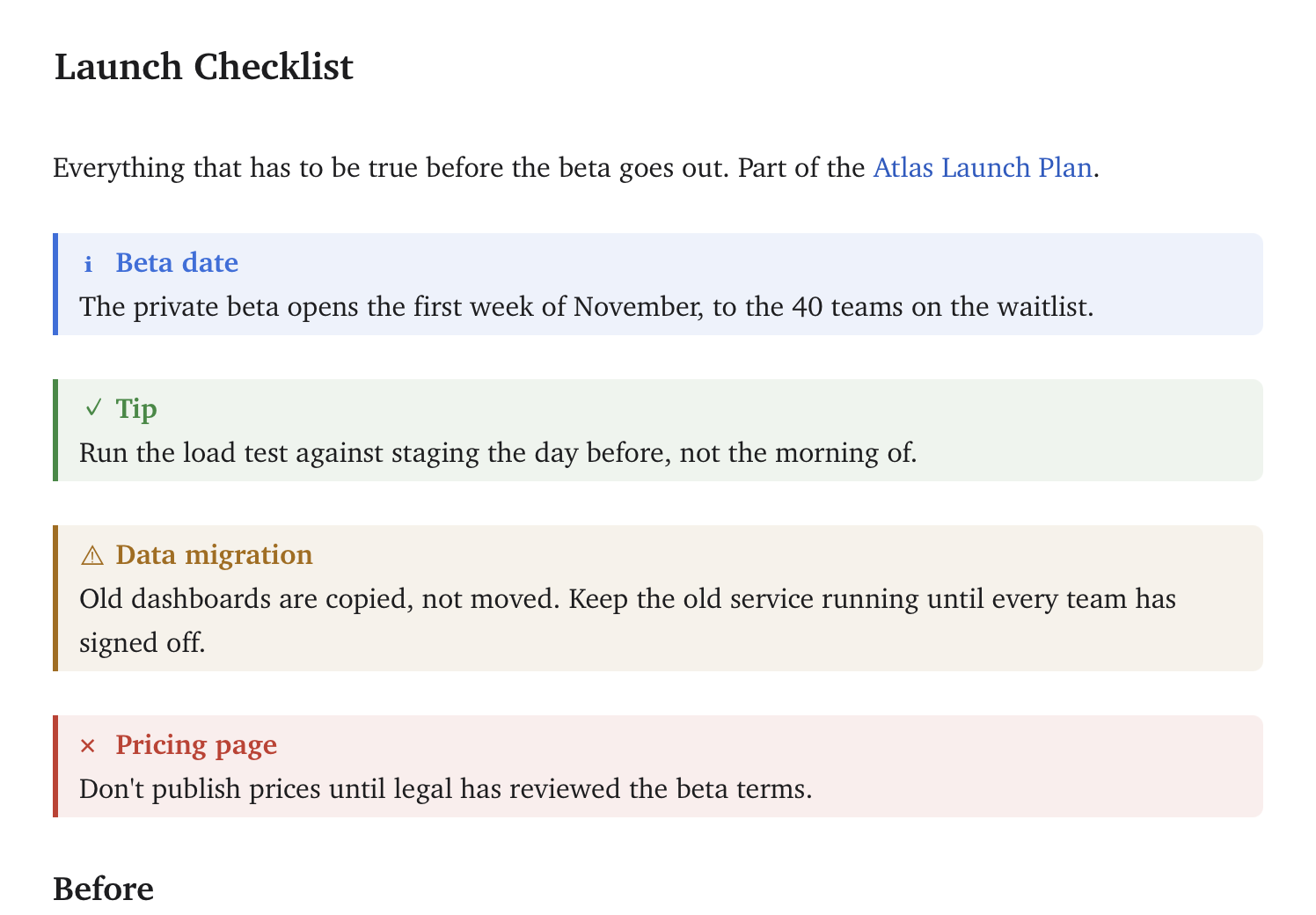
Task: Click the checkmark icon beside Tip
Action: 92,408
